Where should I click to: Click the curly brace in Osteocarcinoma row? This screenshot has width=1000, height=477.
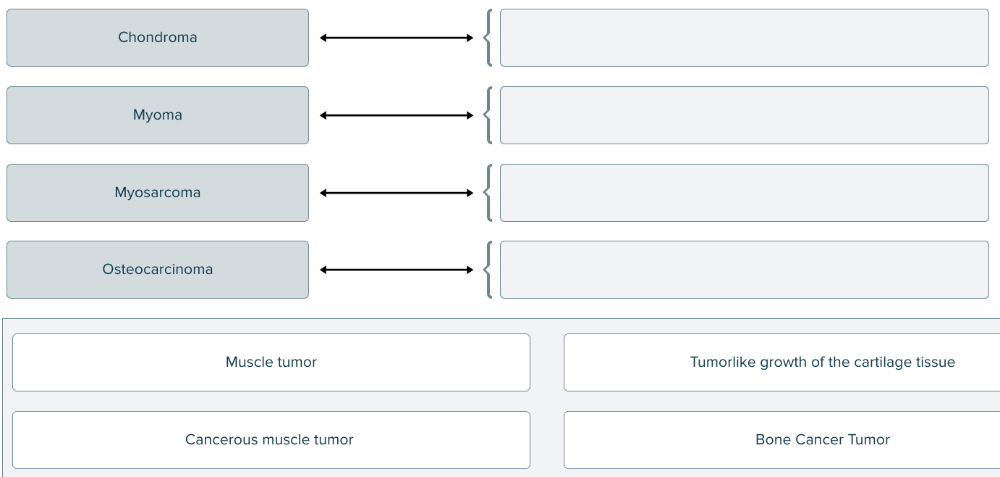487,269
